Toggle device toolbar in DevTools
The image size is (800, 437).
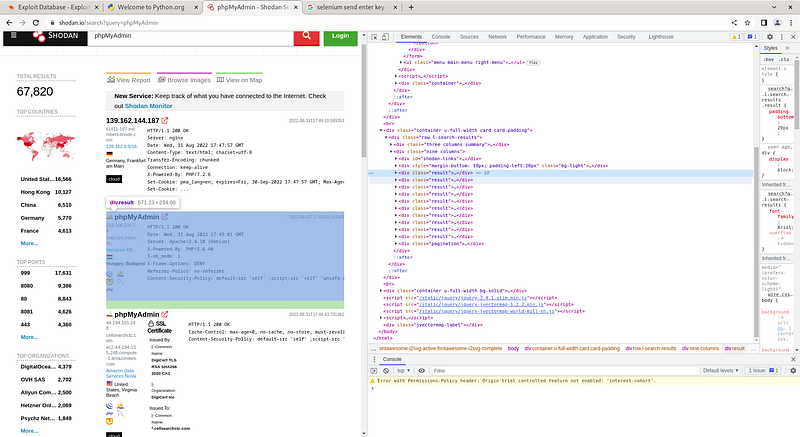(x=385, y=37)
